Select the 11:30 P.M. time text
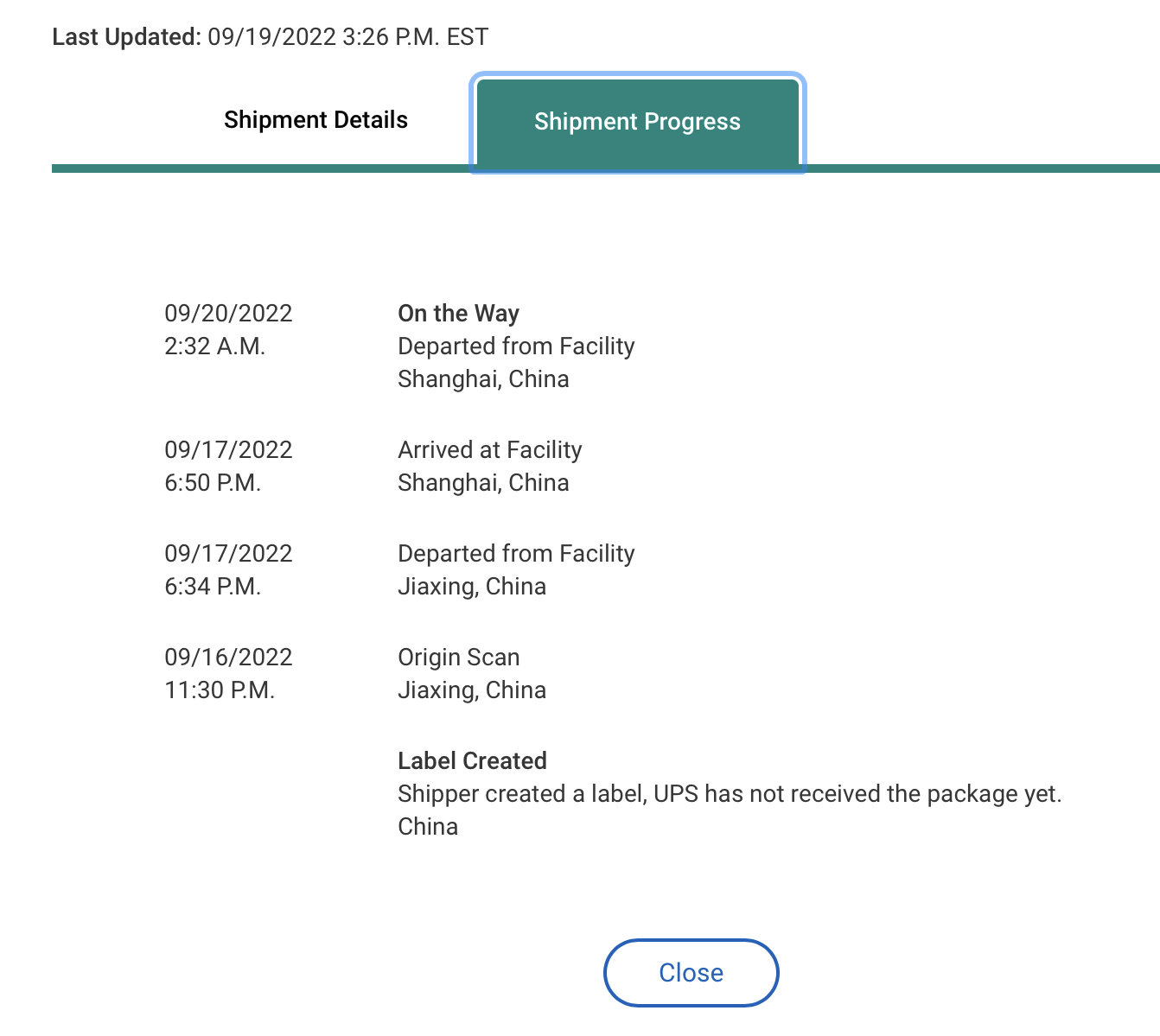Viewport: 1160px width, 1036px height. [220, 690]
